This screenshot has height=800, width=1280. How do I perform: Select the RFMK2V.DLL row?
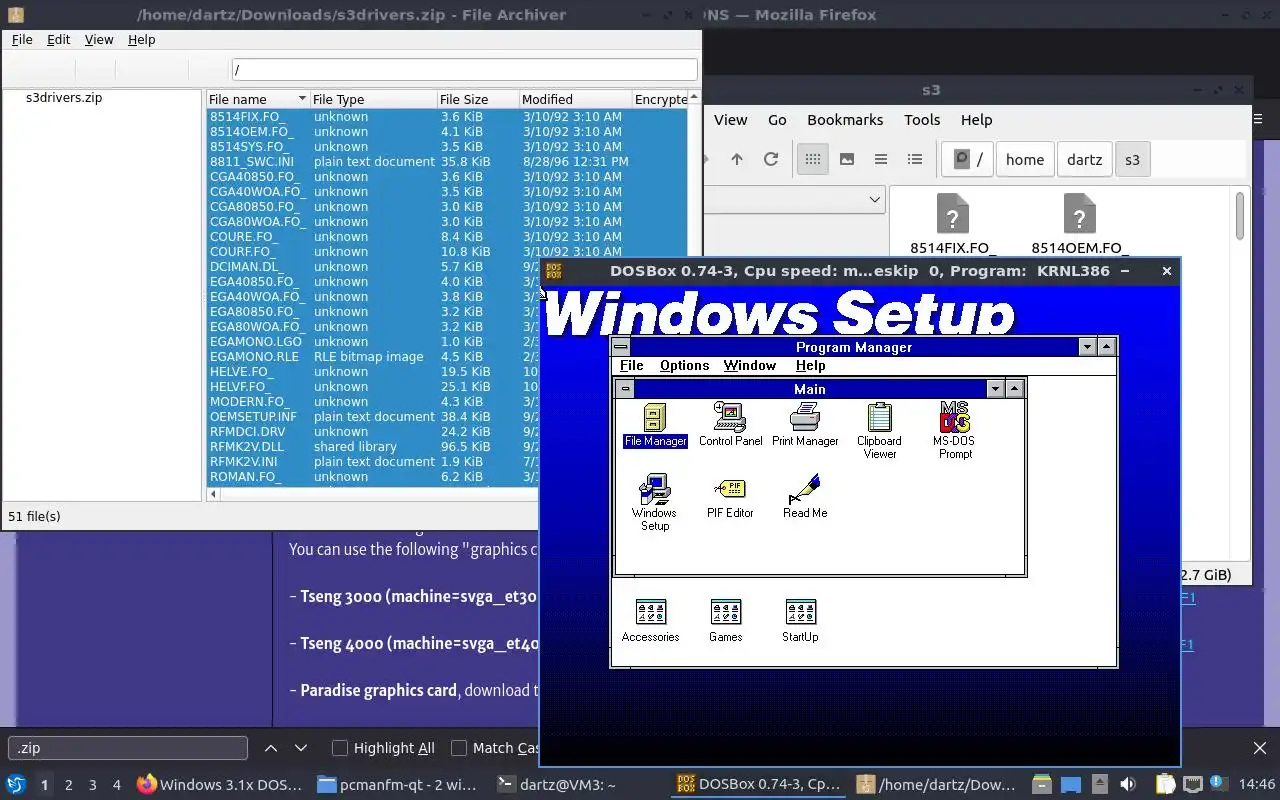pyautogui.click(x=372, y=446)
